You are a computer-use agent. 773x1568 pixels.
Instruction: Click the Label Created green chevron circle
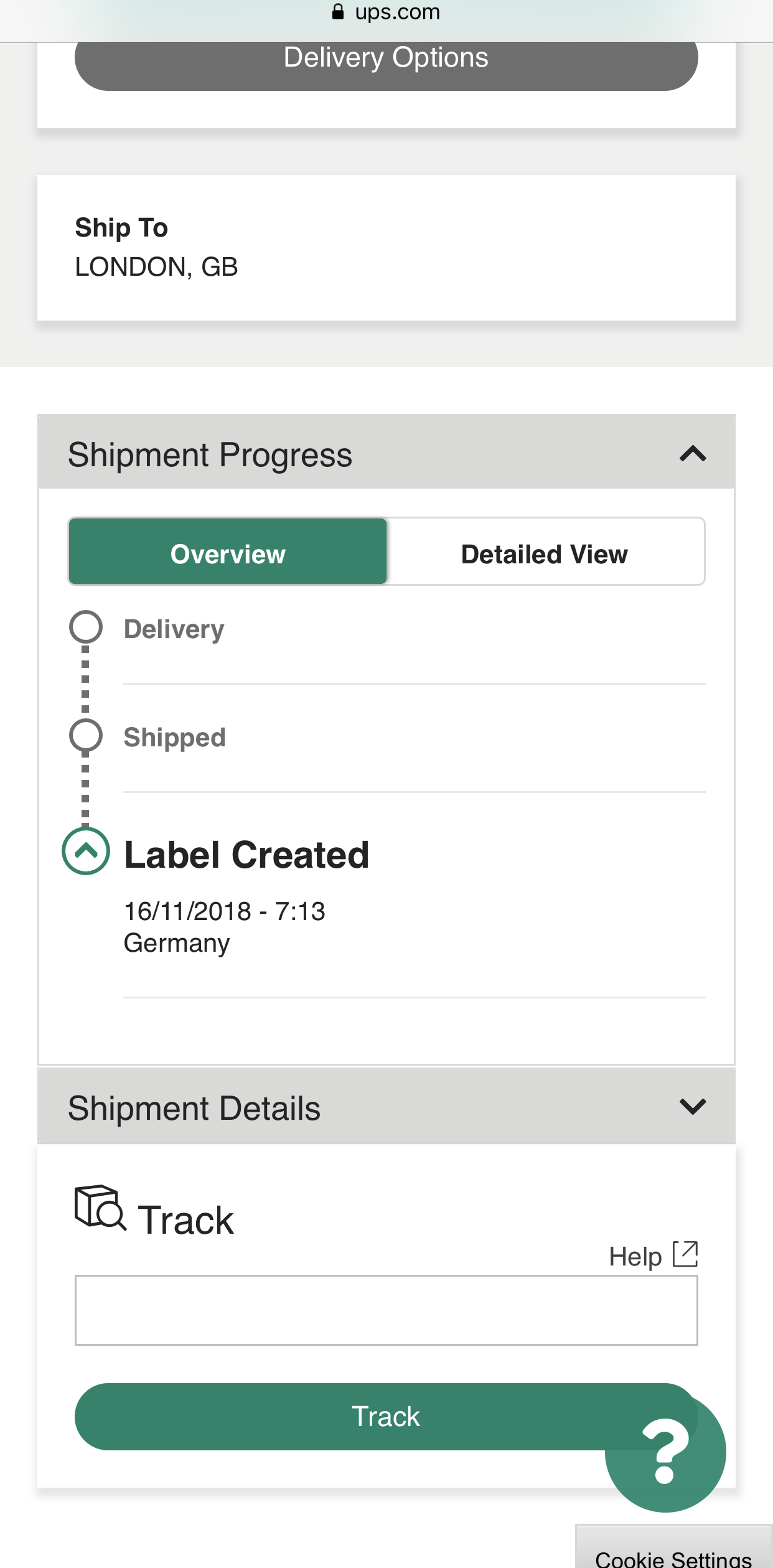click(x=86, y=851)
